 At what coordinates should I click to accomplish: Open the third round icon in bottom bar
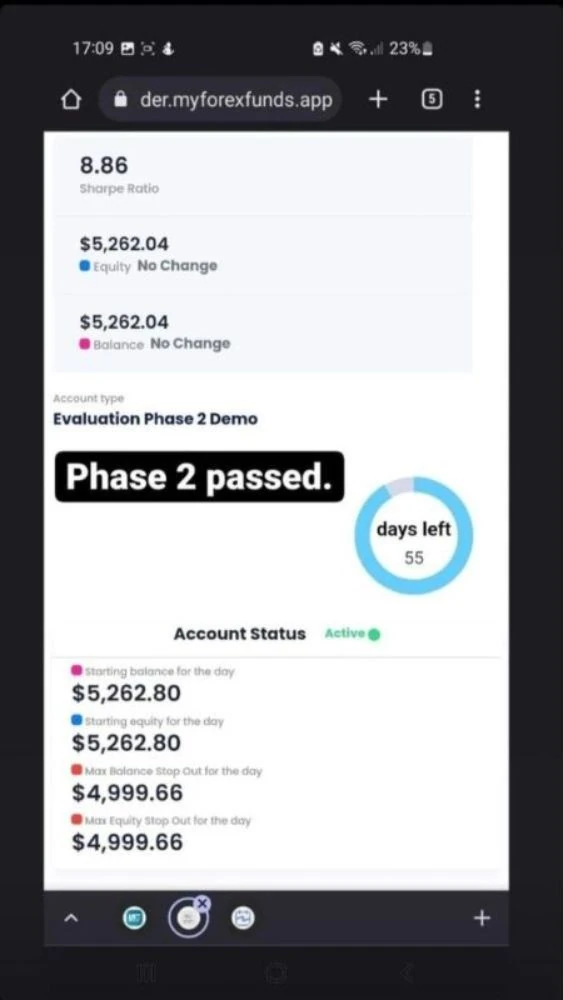(x=242, y=918)
